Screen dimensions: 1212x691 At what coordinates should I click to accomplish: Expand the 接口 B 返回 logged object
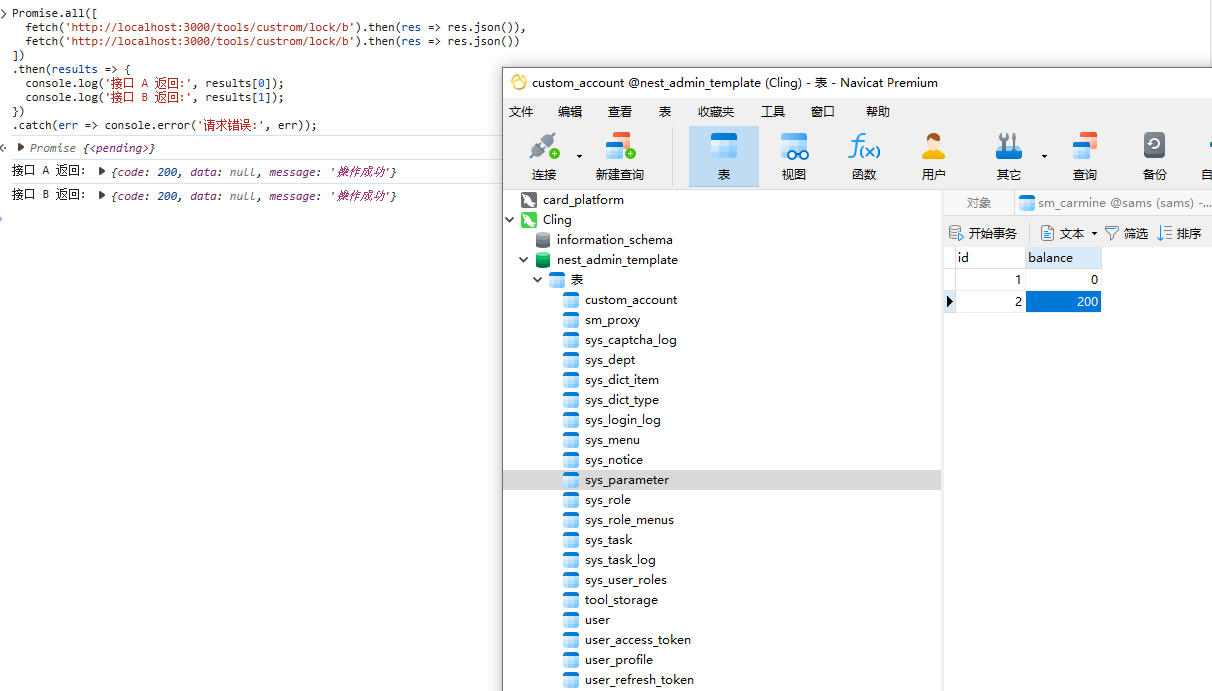tap(102, 195)
